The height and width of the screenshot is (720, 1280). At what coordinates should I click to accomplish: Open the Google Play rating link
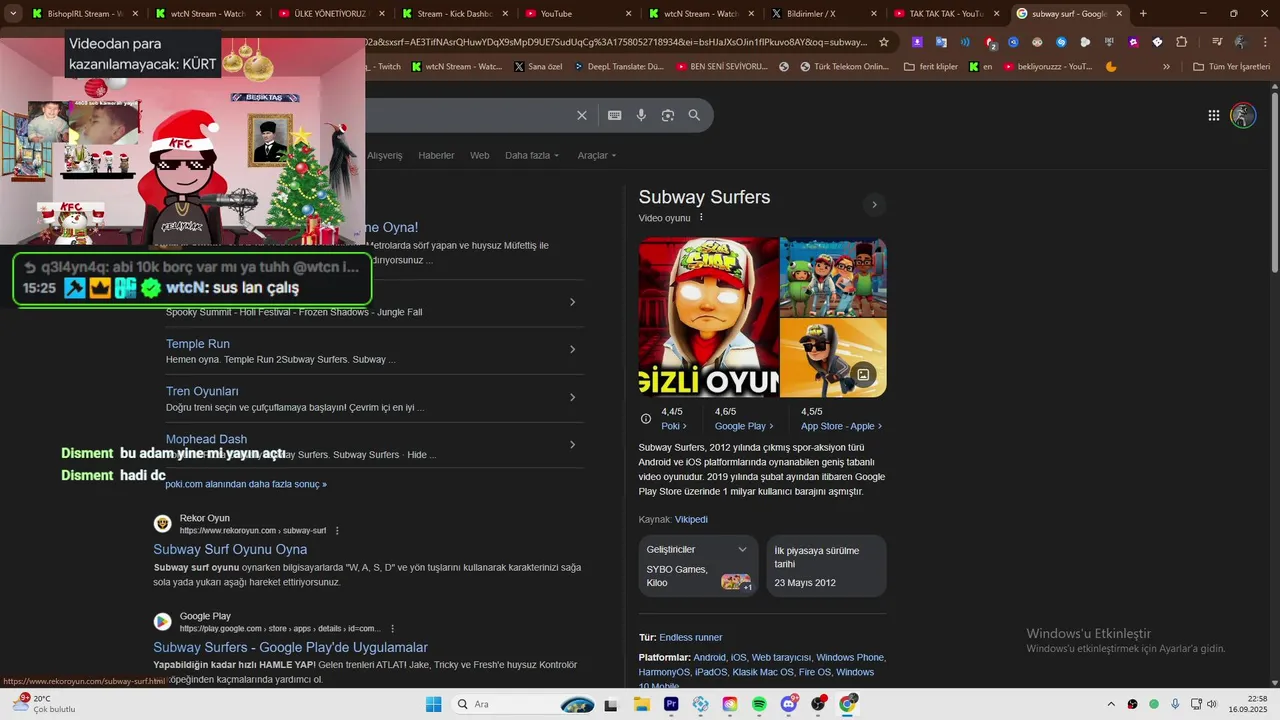744,426
